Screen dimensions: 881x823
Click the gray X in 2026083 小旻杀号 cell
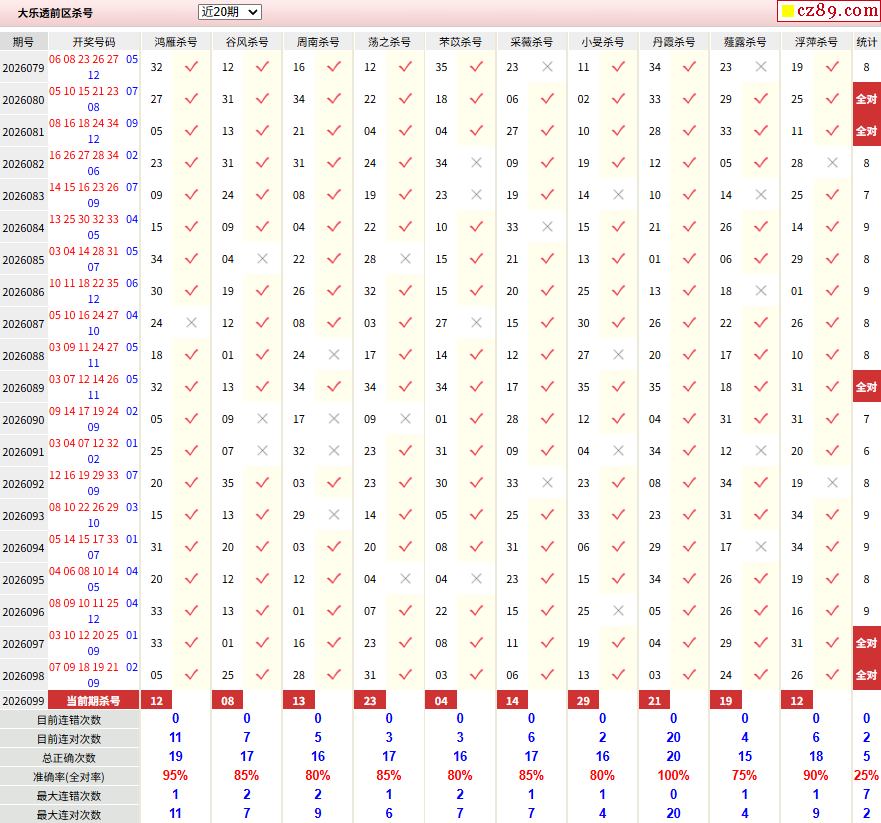point(619,195)
